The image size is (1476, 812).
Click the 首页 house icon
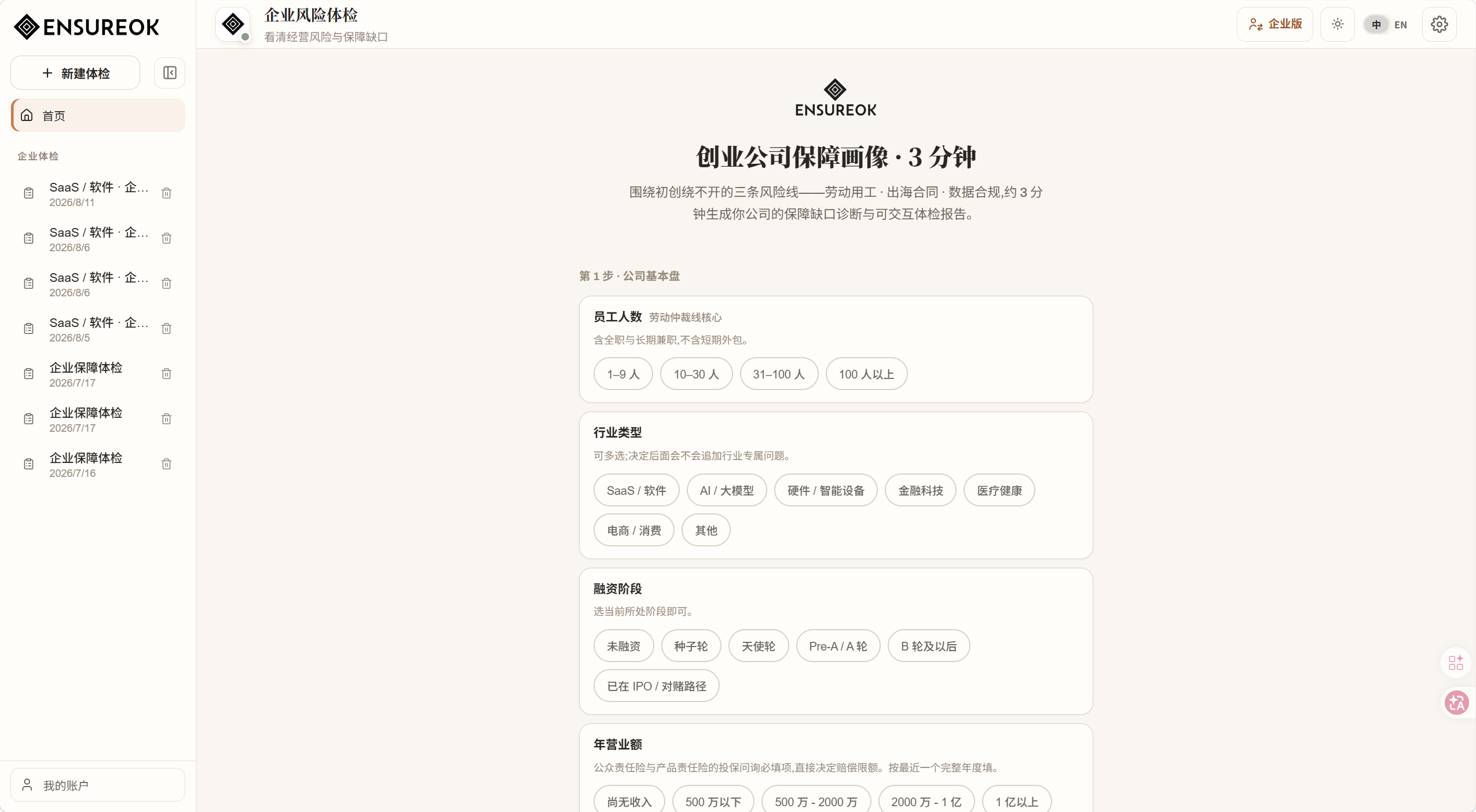(27, 115)
